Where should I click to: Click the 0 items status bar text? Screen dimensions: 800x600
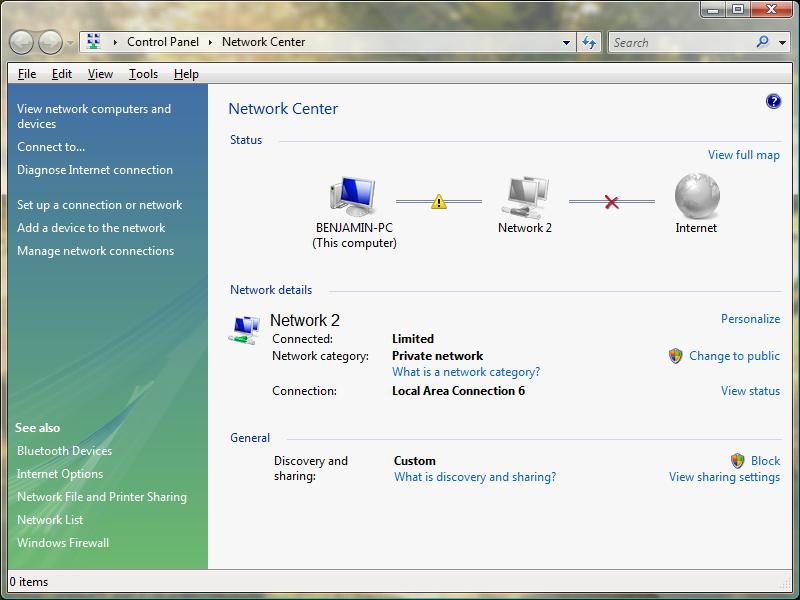[x=29, y=582]
